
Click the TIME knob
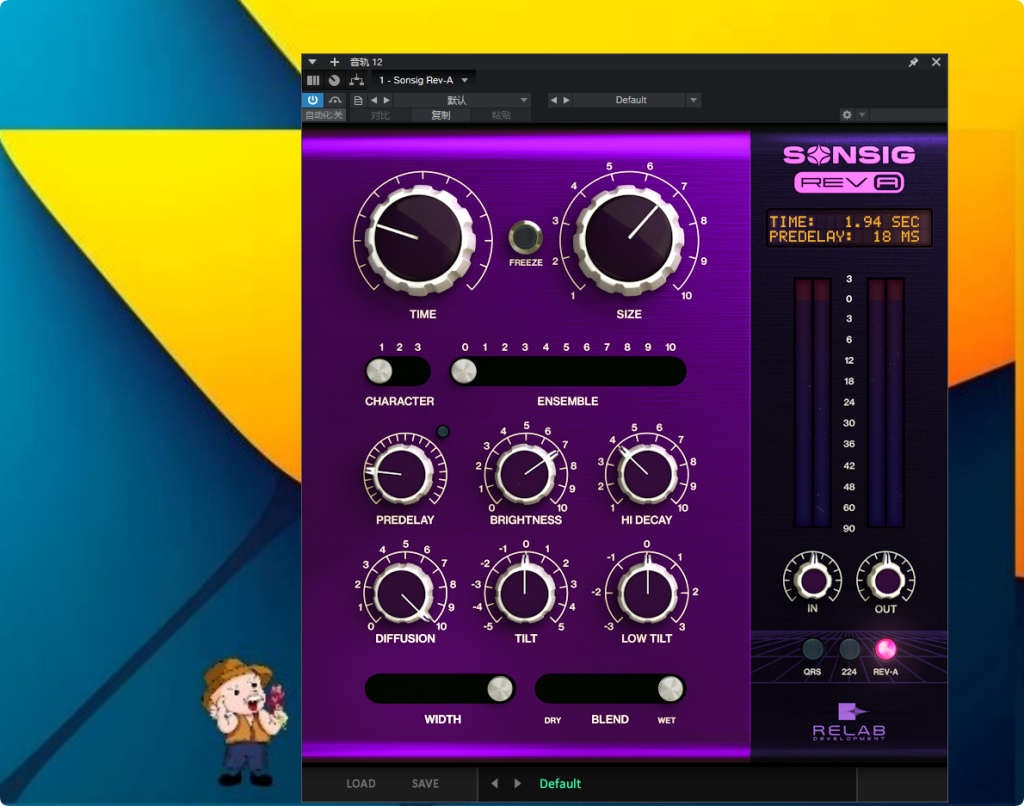coord(420,240)
